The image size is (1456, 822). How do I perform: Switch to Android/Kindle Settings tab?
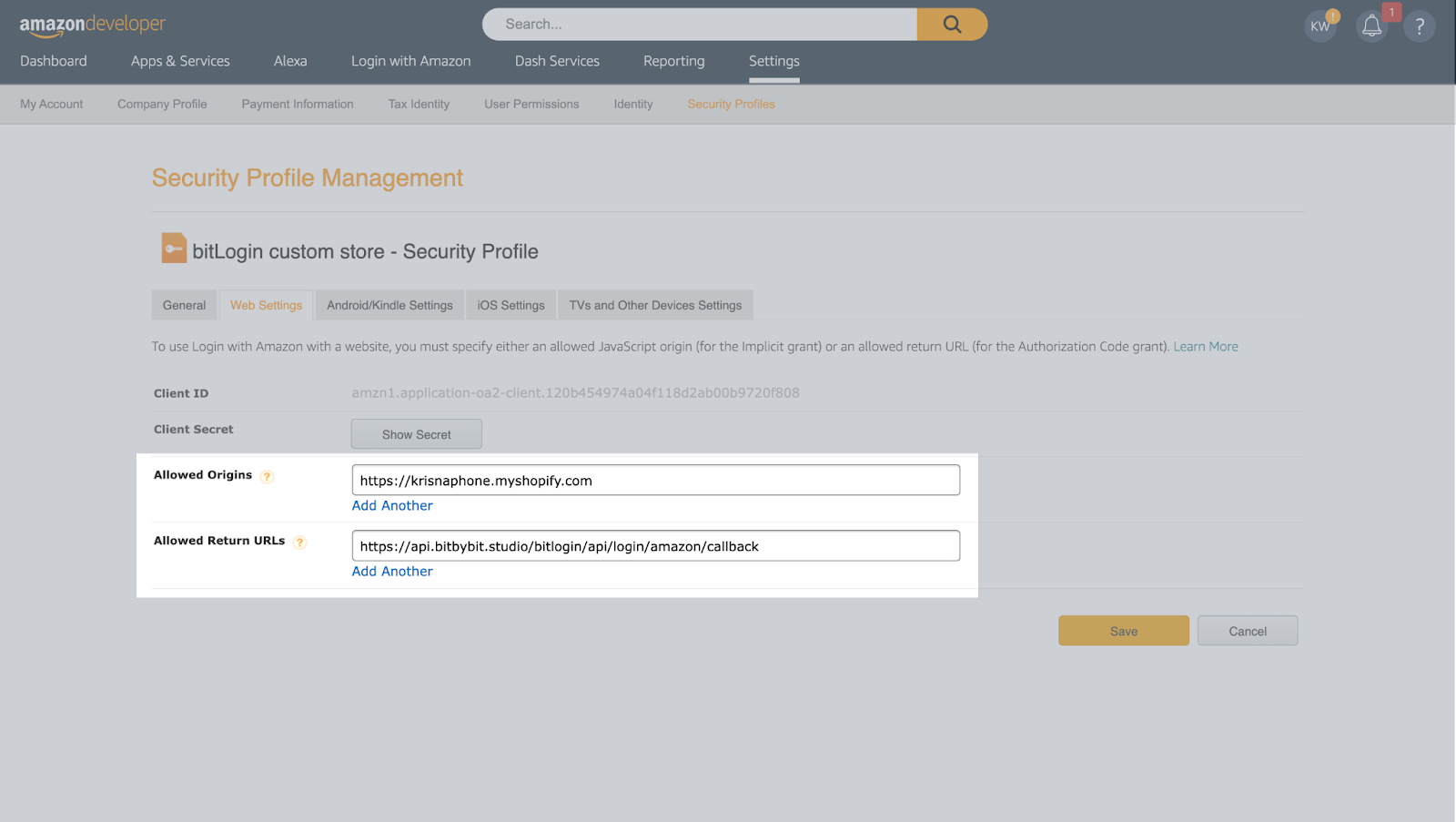point(390,305)
